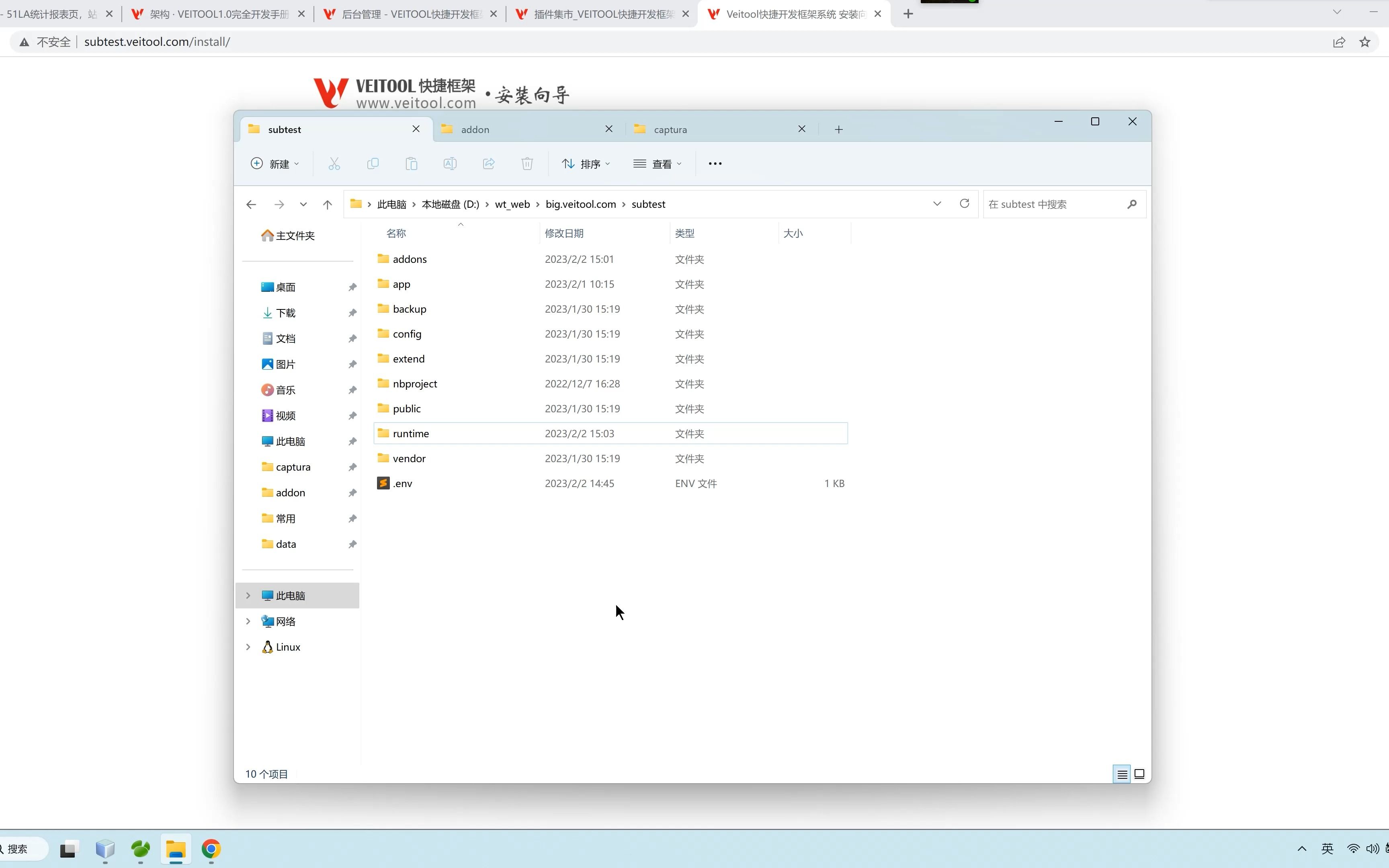Expand address bar history dropdown
1389x868 pixels.
coord(937,204)
